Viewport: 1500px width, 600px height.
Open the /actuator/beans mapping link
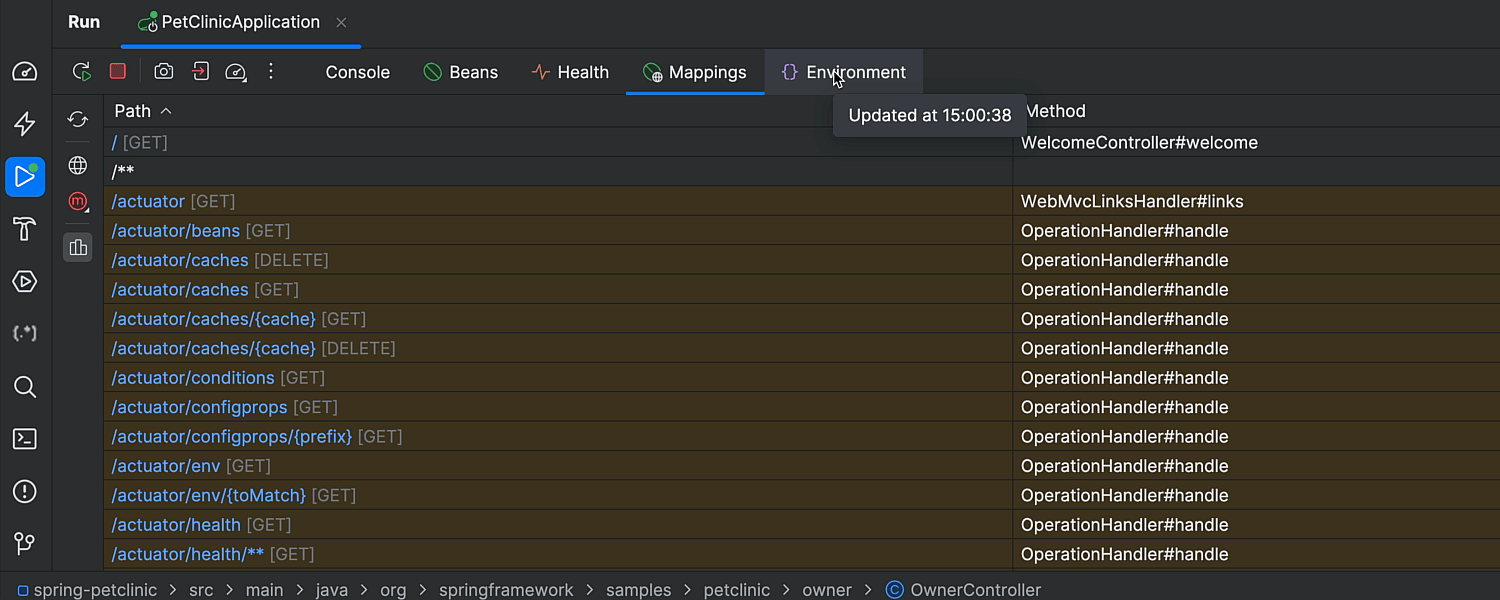pyautogui.click(x=176, y=231)
